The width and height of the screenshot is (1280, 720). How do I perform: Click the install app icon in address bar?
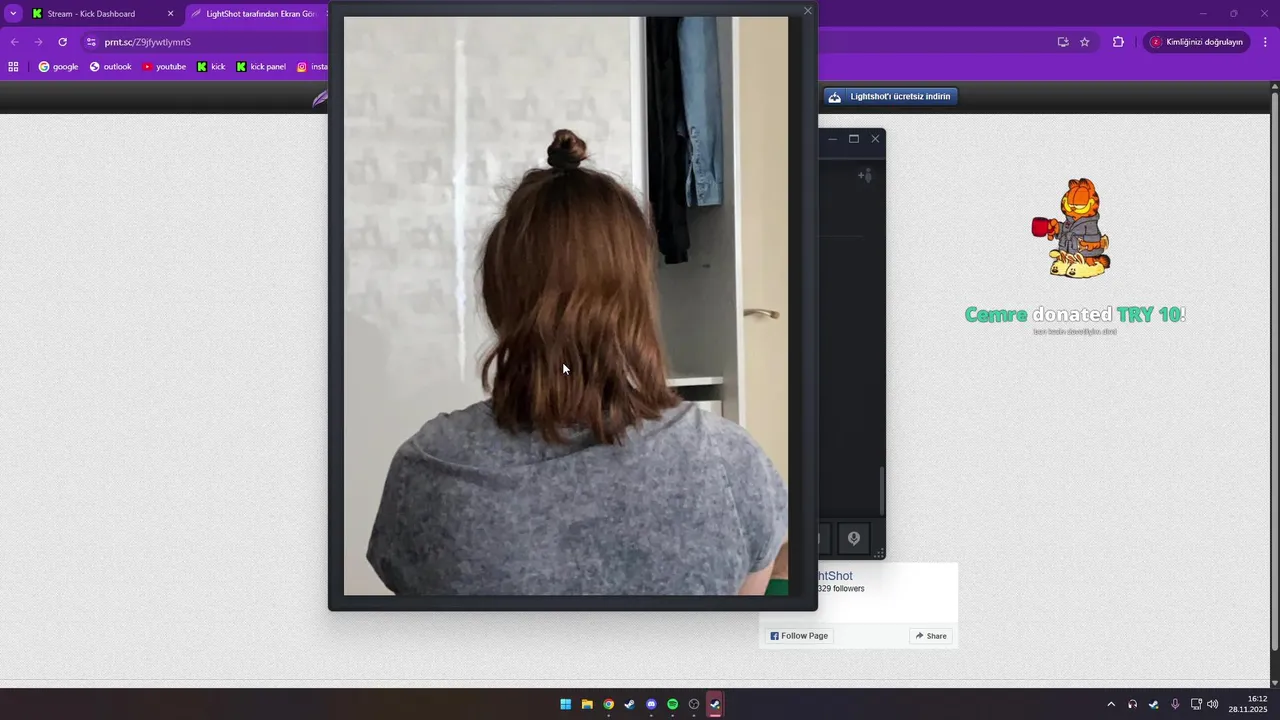[x=1063, y=42]
